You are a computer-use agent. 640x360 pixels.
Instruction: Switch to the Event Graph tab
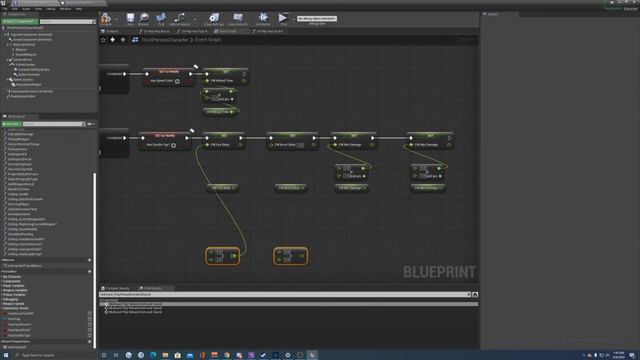(x=226, y=31)
